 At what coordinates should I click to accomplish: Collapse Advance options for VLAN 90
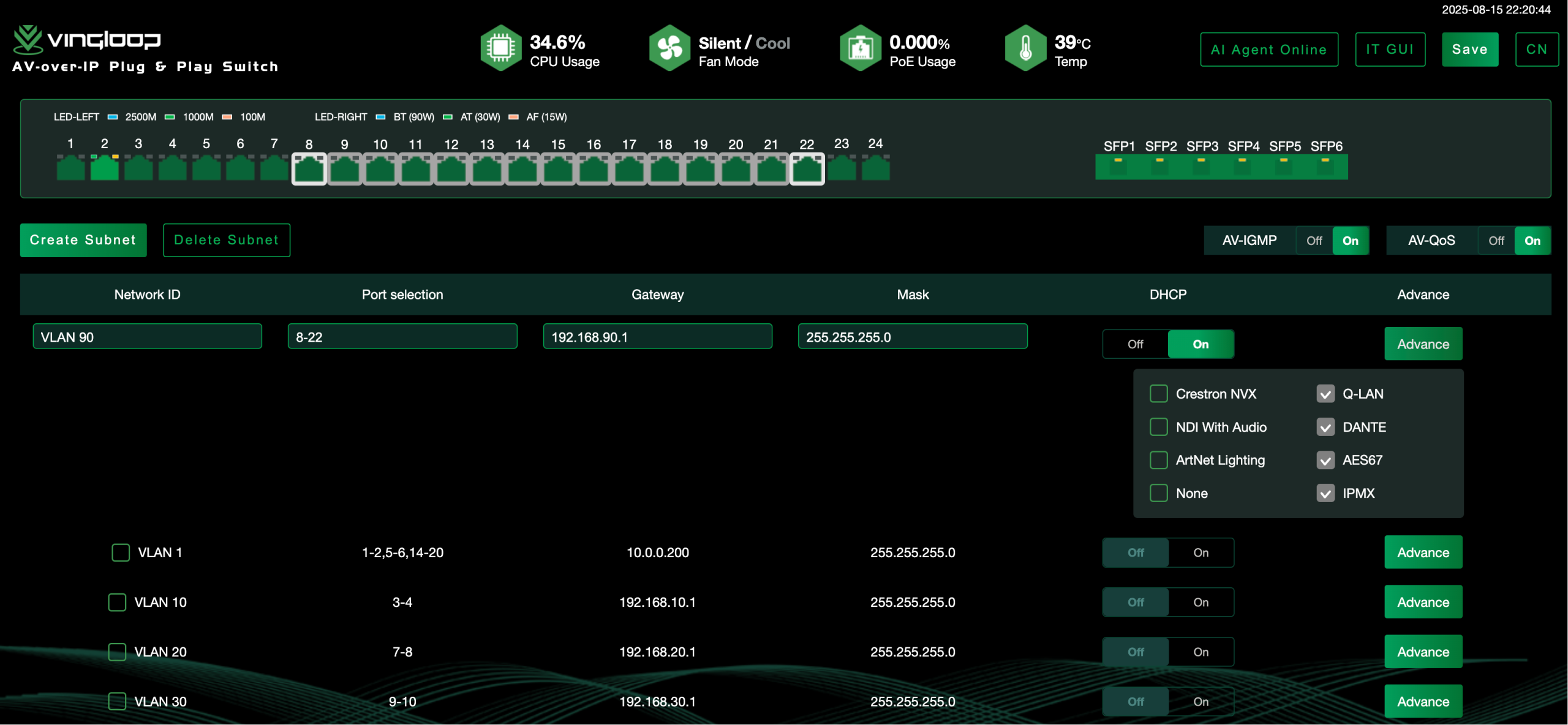pyautogui.click(x=1423, y=344)
